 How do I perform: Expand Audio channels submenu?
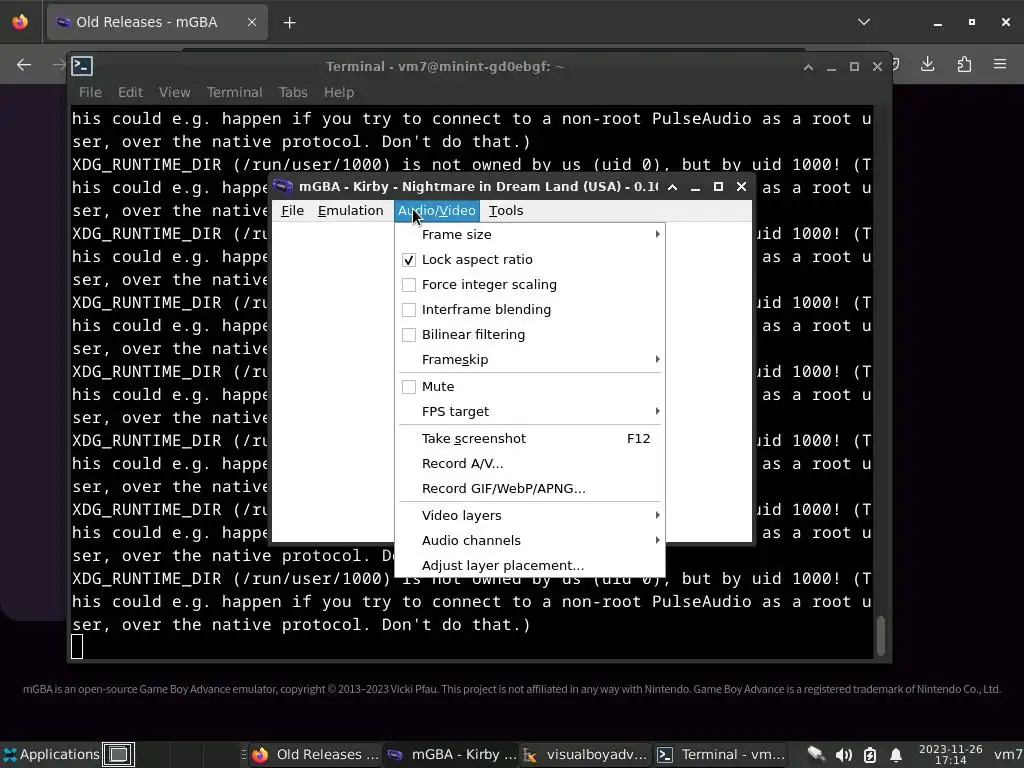coord(530,540)
